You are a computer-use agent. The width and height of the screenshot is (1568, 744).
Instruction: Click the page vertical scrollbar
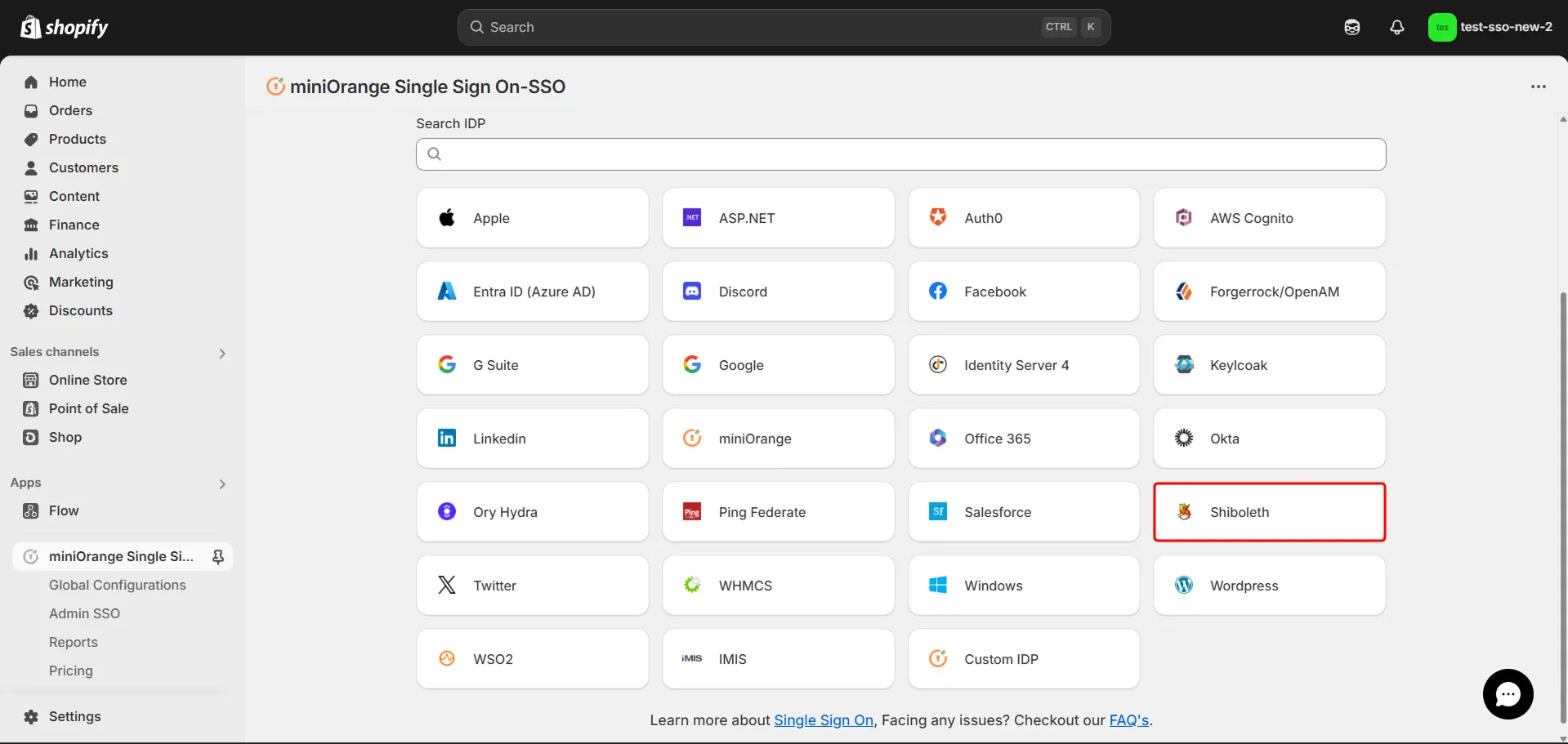(1562, 506)
